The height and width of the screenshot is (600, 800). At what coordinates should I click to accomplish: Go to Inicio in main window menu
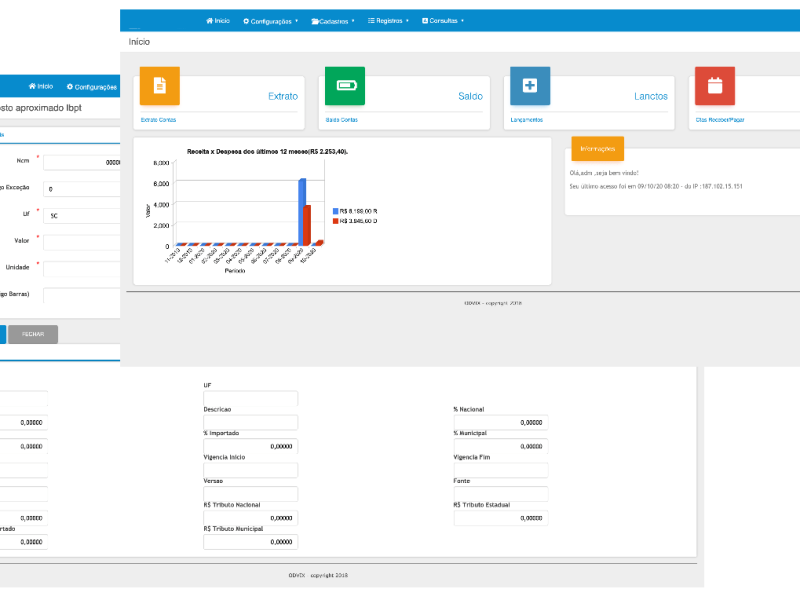click(x=218, y=21)
